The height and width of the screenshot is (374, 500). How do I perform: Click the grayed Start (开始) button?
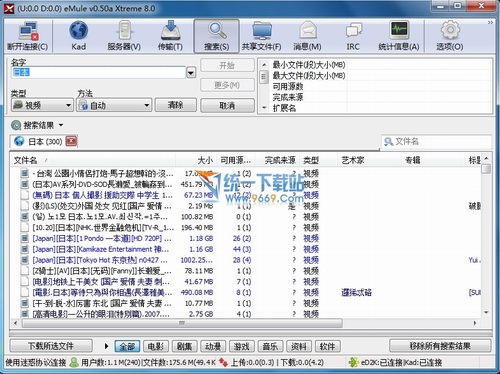tap(227, 65)
